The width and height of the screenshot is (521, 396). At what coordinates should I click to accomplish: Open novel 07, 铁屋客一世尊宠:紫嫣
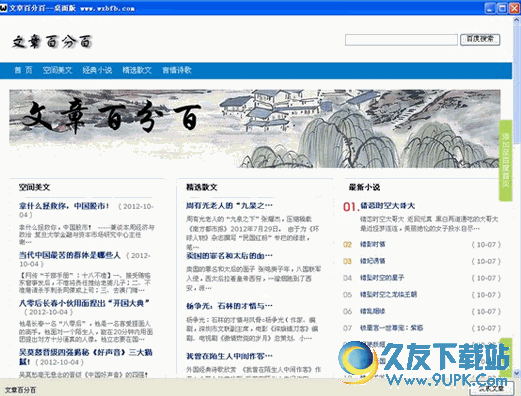391,328
